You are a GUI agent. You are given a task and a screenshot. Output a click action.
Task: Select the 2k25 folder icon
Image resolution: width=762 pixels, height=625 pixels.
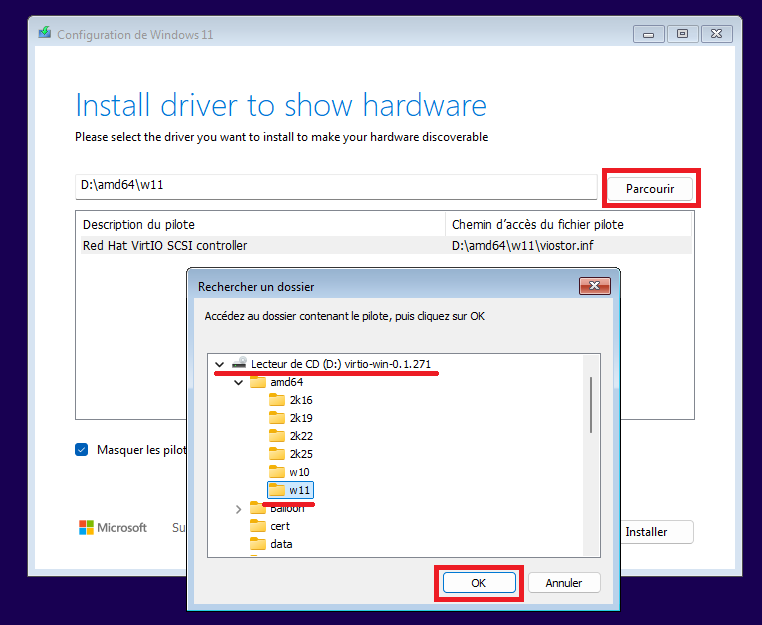(x=277, y=454)
